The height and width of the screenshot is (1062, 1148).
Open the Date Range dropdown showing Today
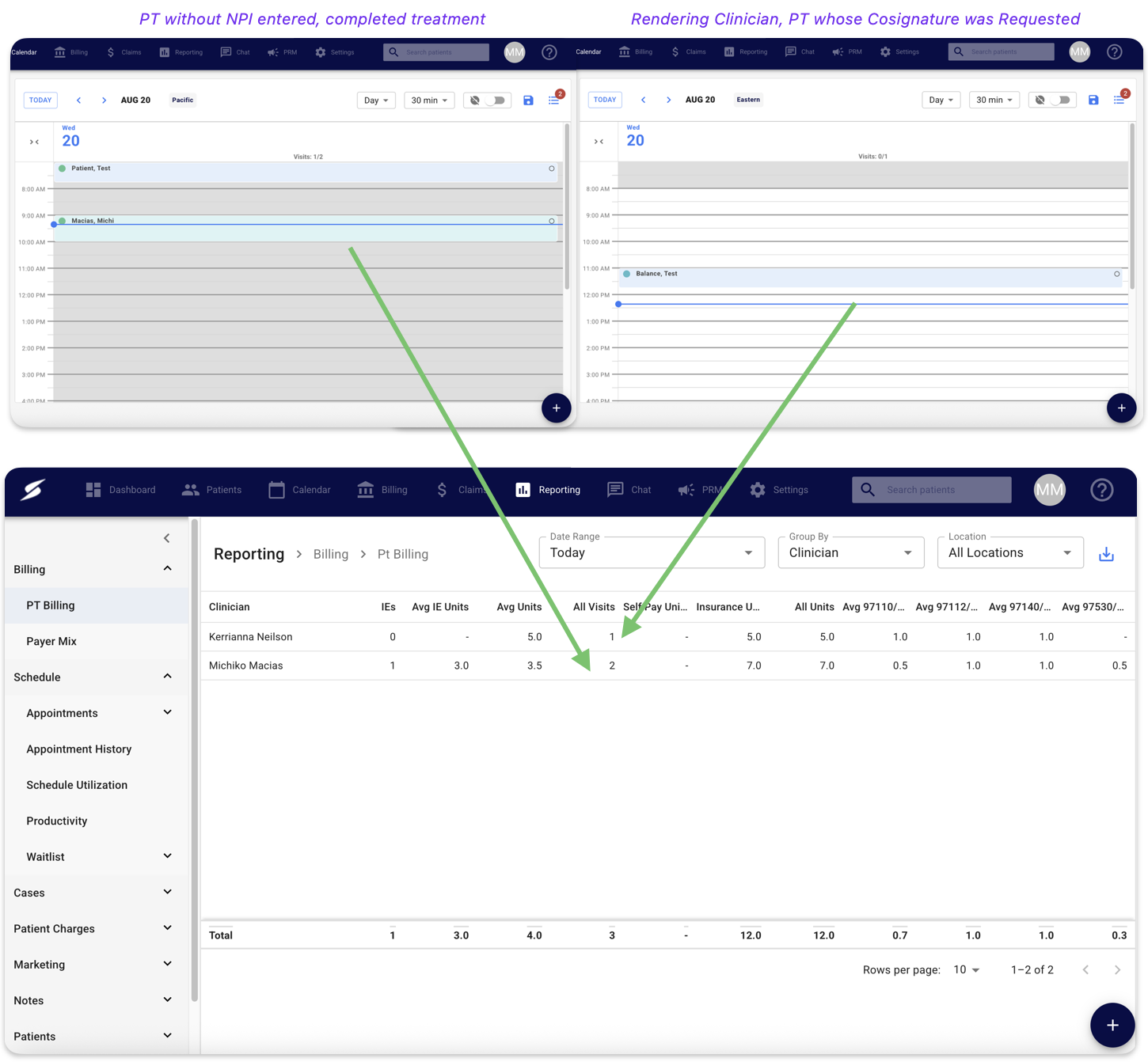point(652,552)
